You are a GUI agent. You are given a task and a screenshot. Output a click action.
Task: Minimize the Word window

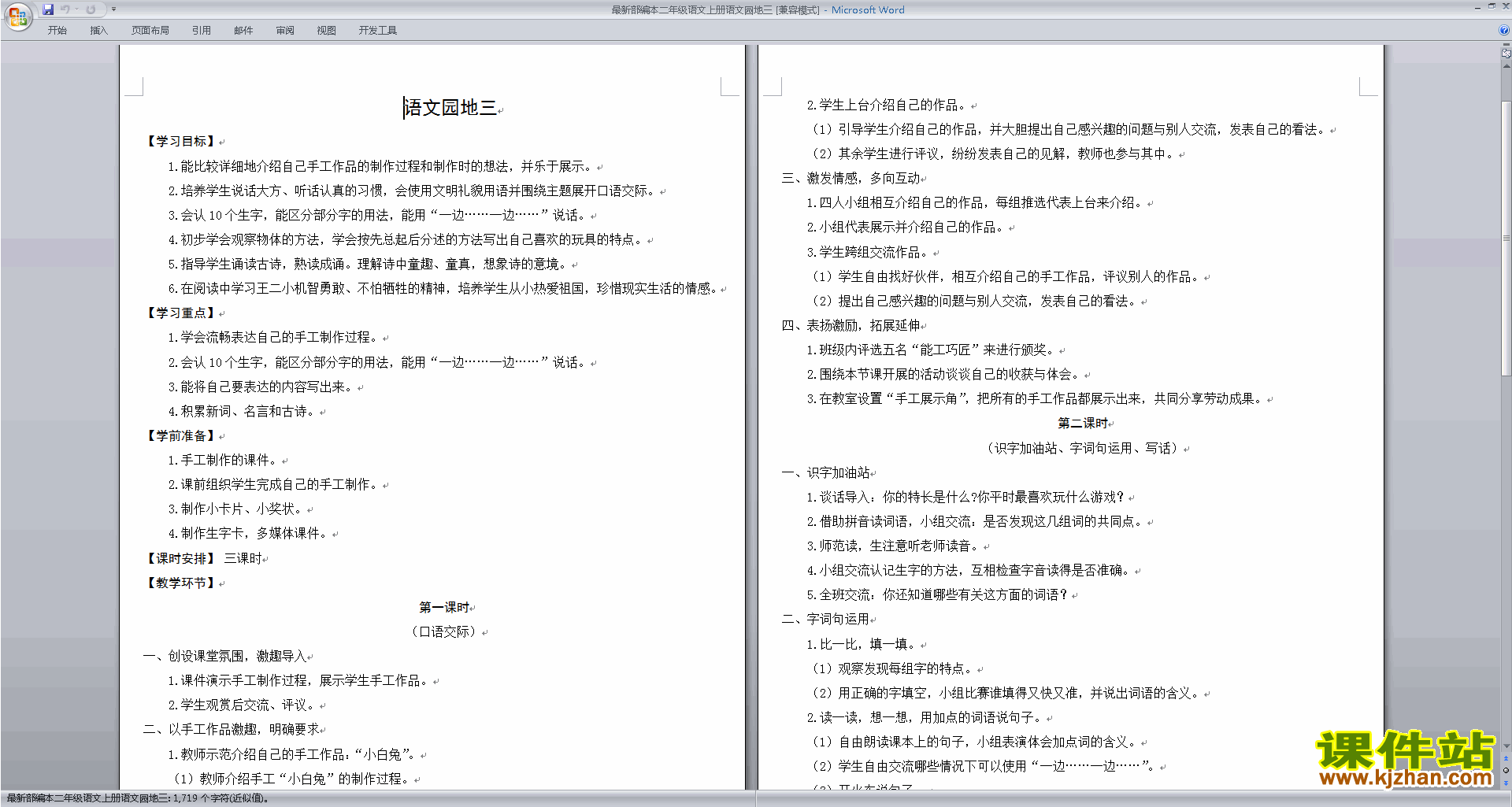click(x=1477, y=7)
